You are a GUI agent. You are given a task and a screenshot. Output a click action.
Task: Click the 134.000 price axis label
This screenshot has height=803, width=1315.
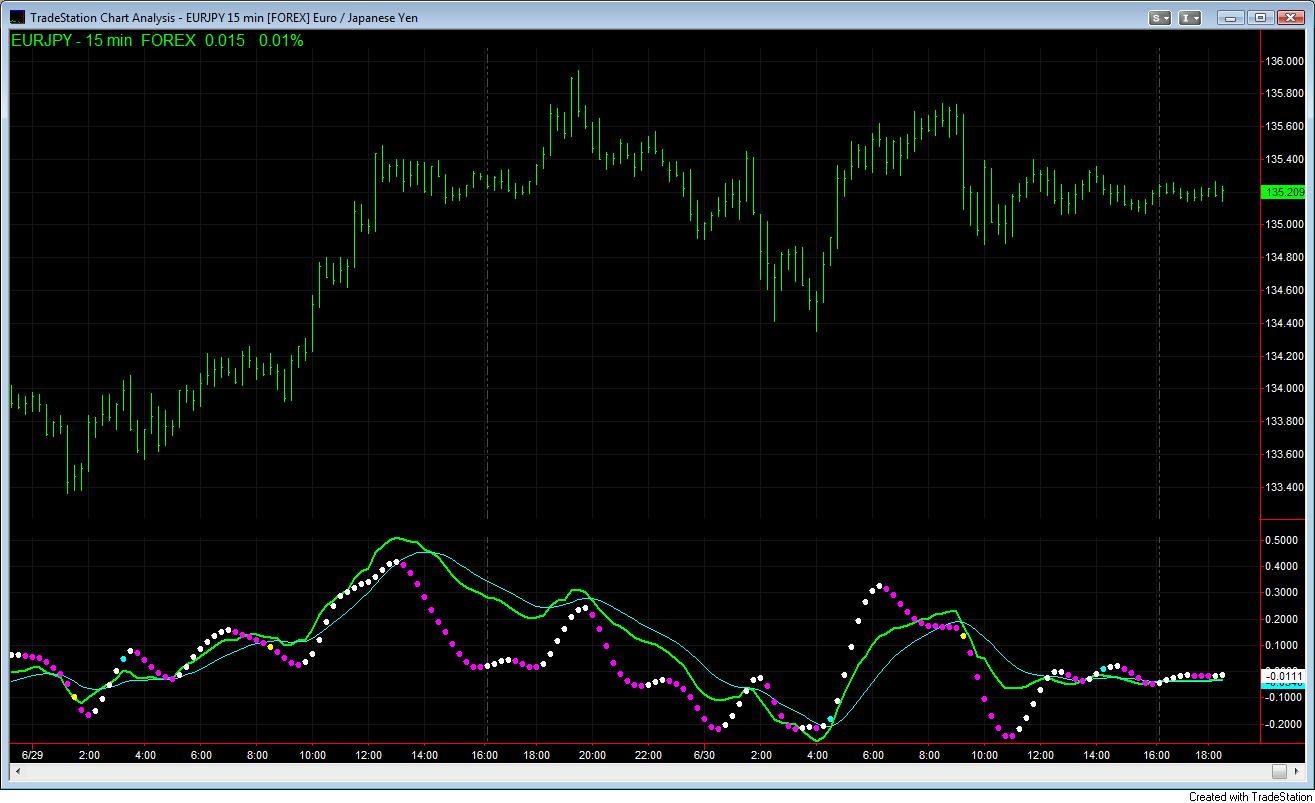coord(1284,389)
